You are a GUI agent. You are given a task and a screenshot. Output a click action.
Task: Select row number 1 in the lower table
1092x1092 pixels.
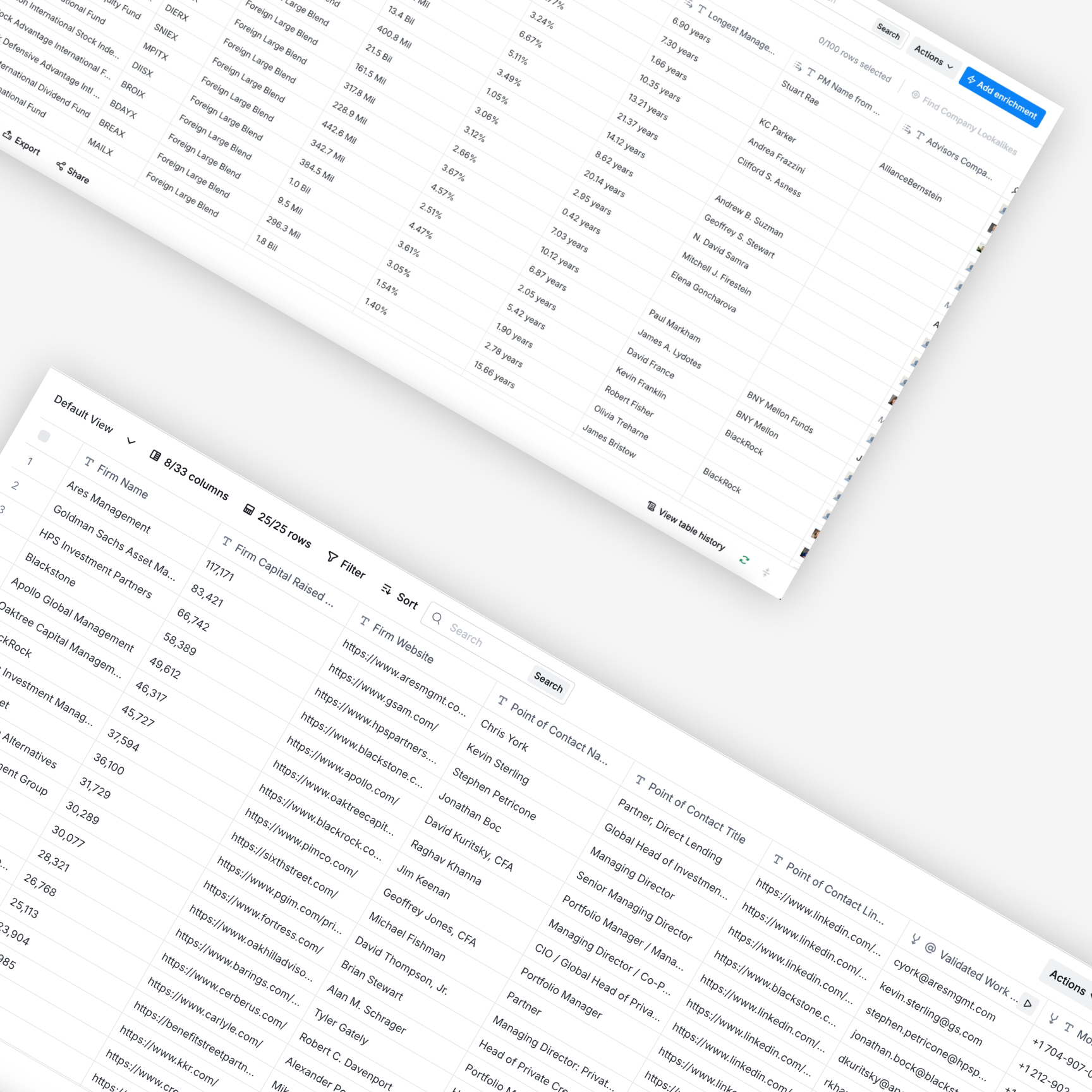30,461
